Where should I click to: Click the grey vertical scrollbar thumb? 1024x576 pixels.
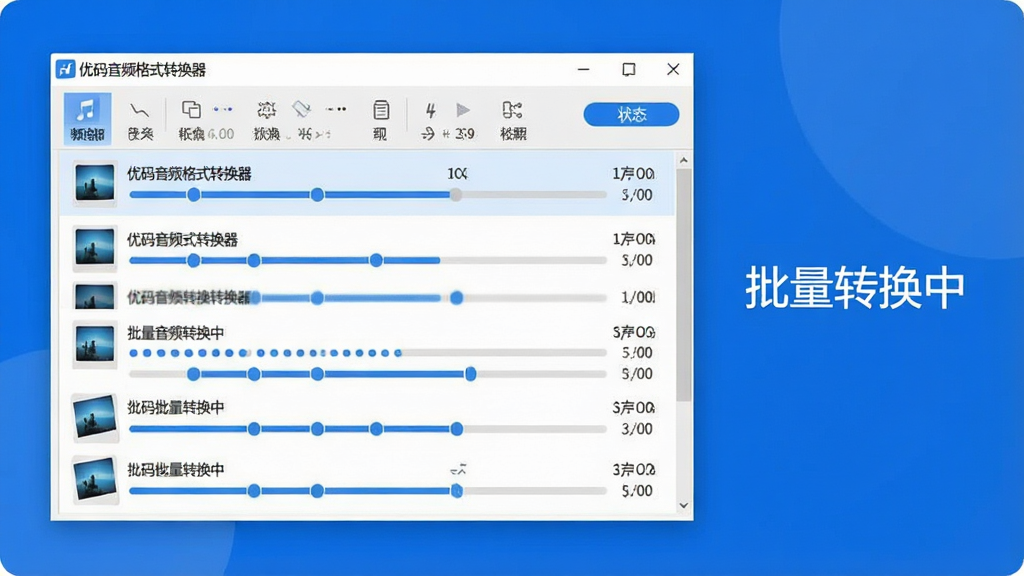[684, 285]
